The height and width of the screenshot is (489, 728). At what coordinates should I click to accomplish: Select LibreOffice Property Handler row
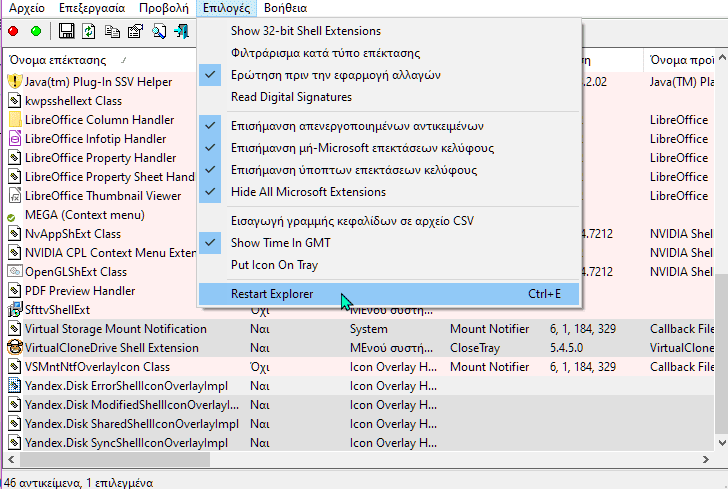click(x=100, y=158)
